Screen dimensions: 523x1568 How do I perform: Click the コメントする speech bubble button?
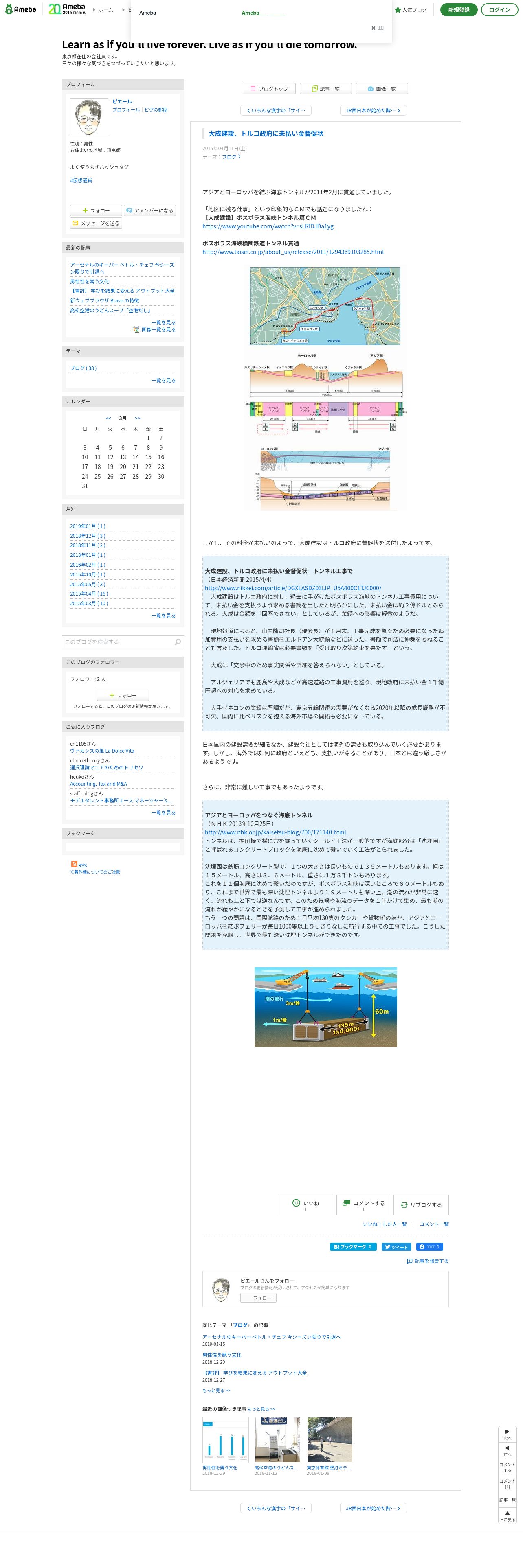click(363, 1204)
